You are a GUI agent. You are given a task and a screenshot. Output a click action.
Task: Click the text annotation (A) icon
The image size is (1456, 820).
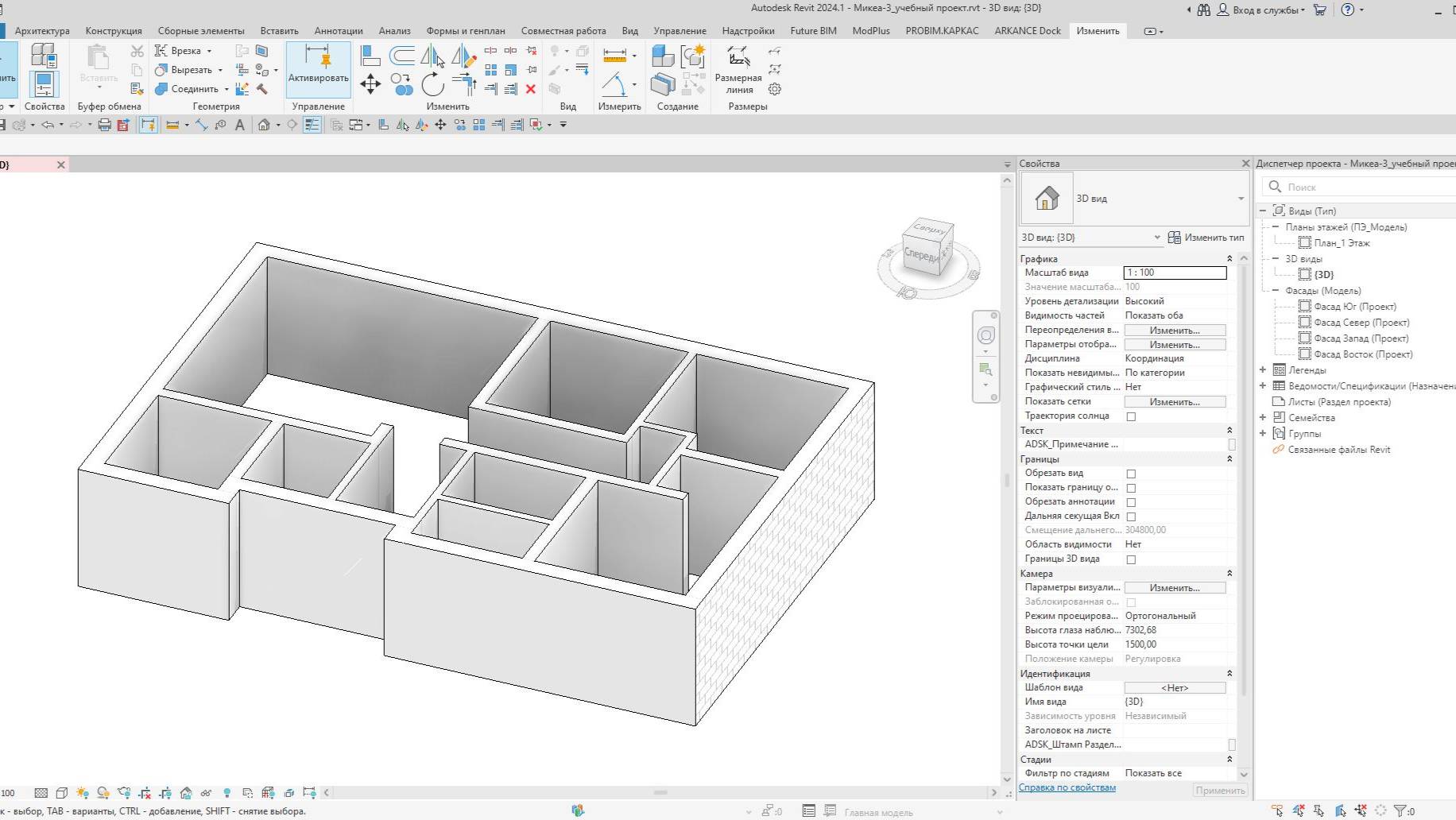239,125
